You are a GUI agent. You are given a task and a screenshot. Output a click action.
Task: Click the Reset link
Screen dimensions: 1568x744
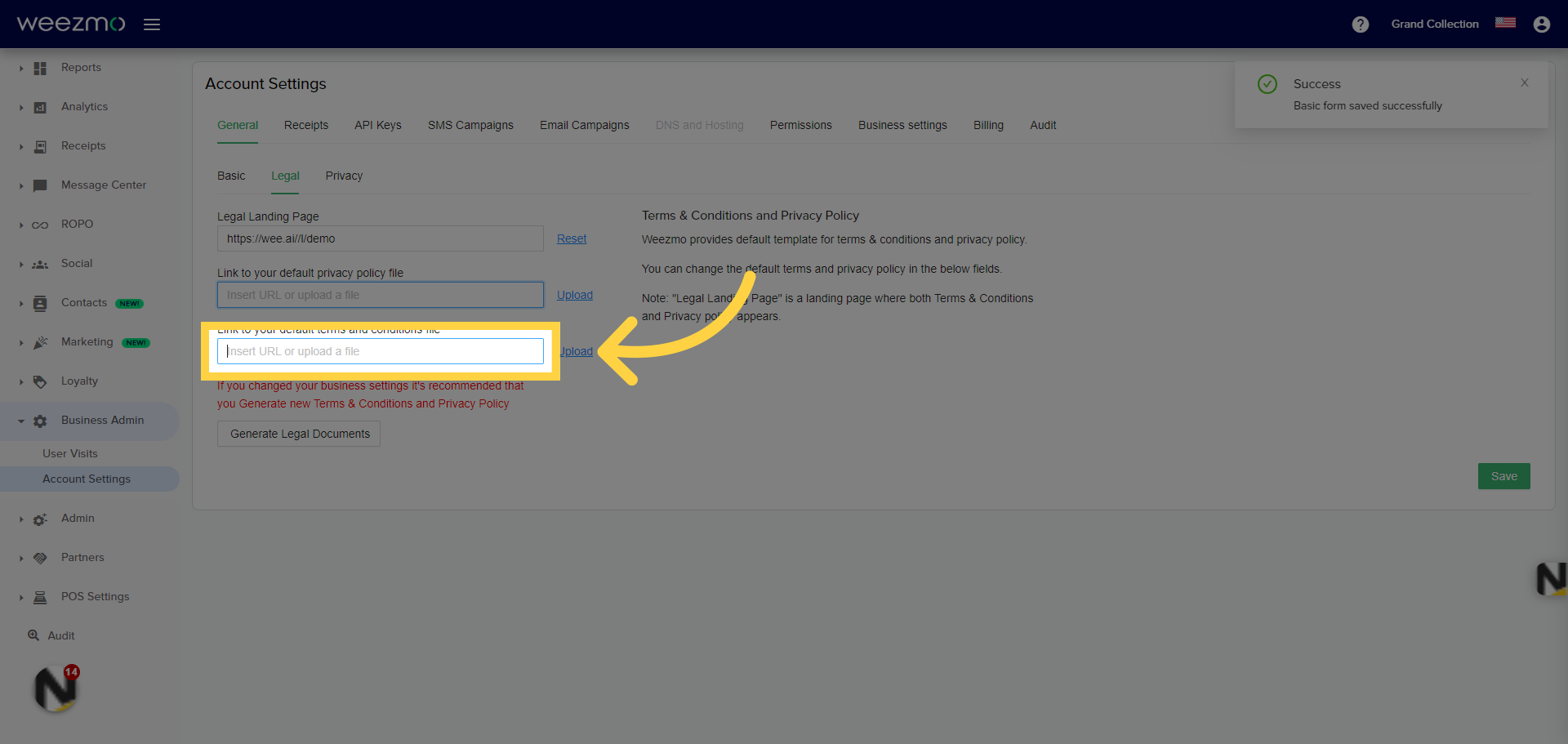(572, 238)
